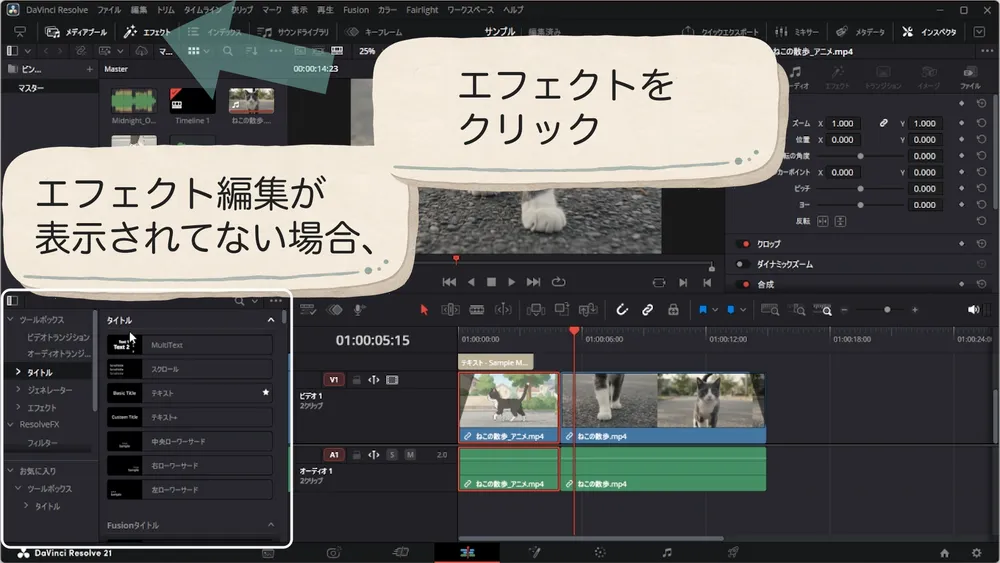Collapse the タイトル section chevron
1000x563 pixels.
tap(270, 320)
